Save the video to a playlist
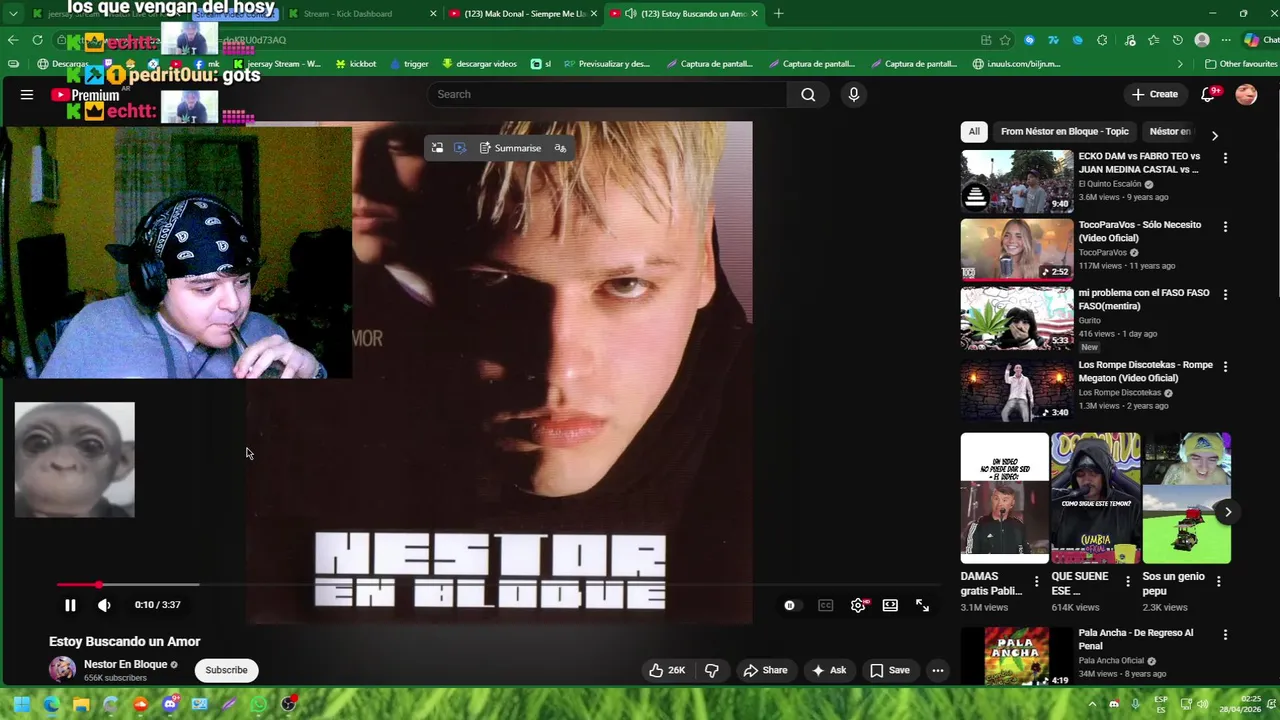Viewport: 1280px width, 720px height. point(890,670)
